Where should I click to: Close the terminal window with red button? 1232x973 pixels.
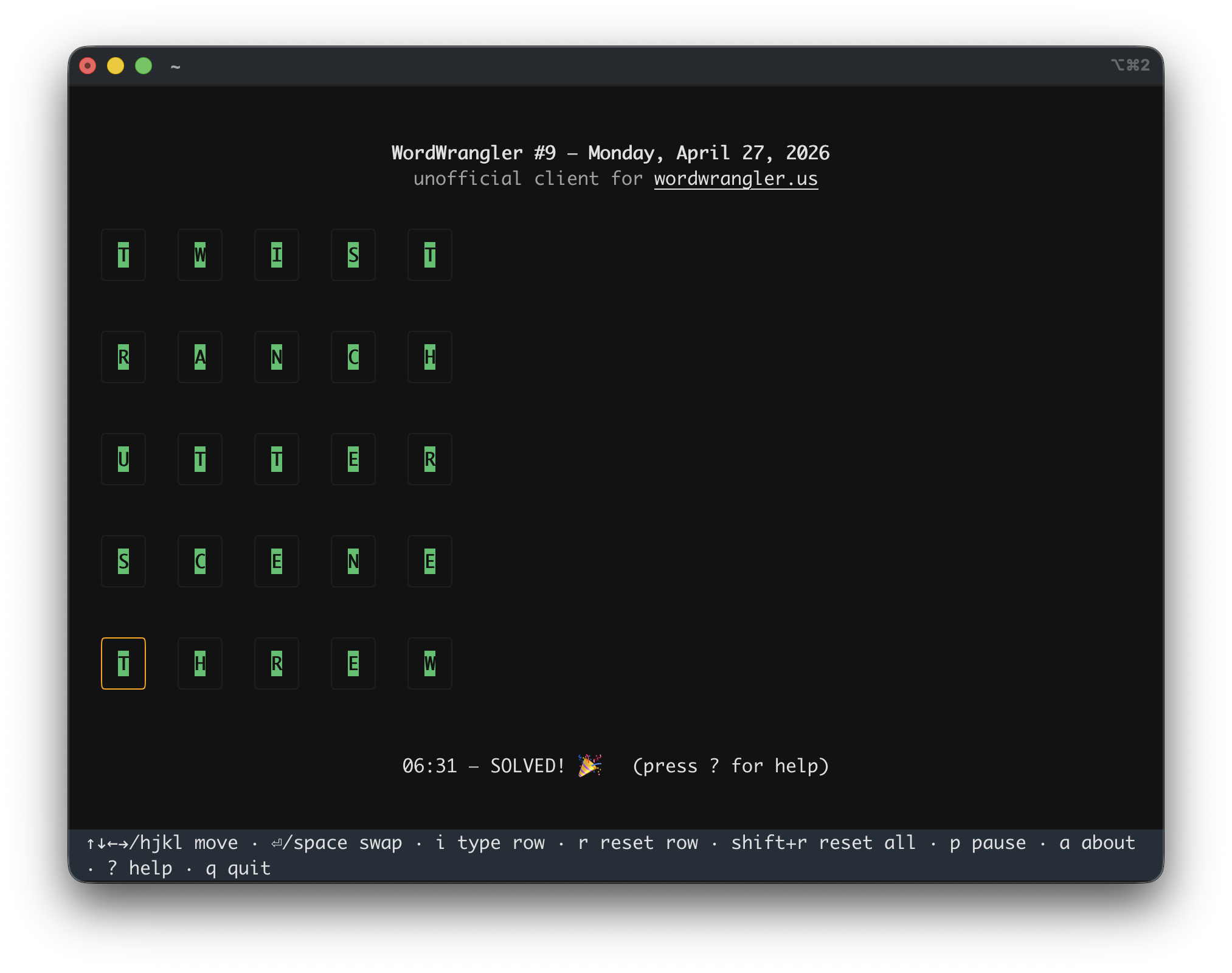coord(88,66)
